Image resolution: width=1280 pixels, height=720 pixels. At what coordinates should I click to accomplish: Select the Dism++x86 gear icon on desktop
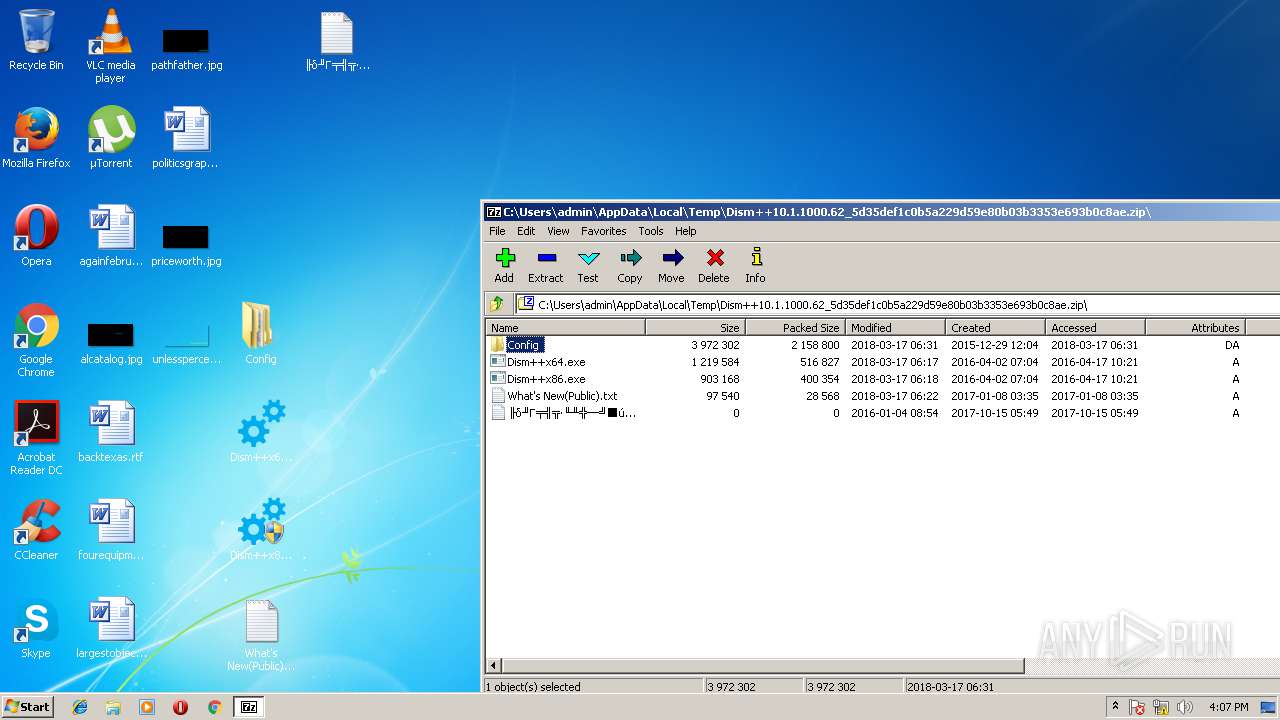coord(260,530)
